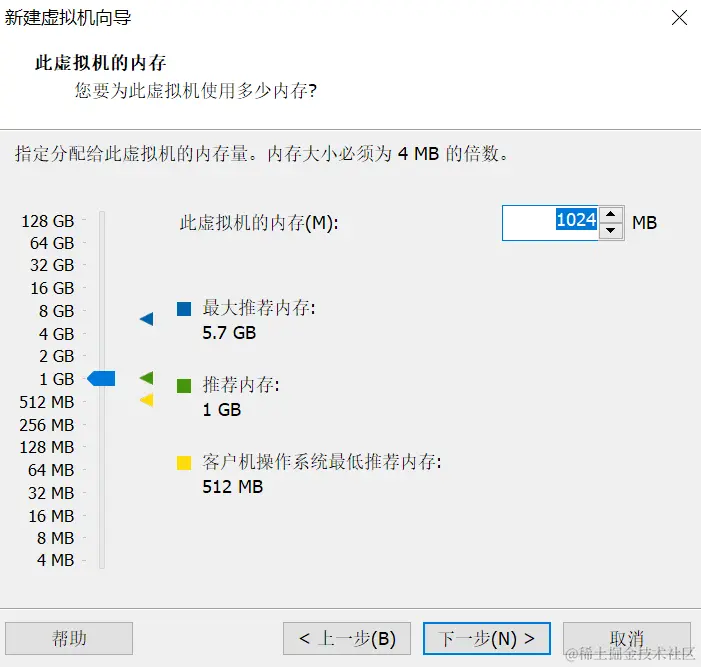Viewport: 701px width, 667px height.
Task: Click the blue square legend swatch
Action: pos(184,309)
